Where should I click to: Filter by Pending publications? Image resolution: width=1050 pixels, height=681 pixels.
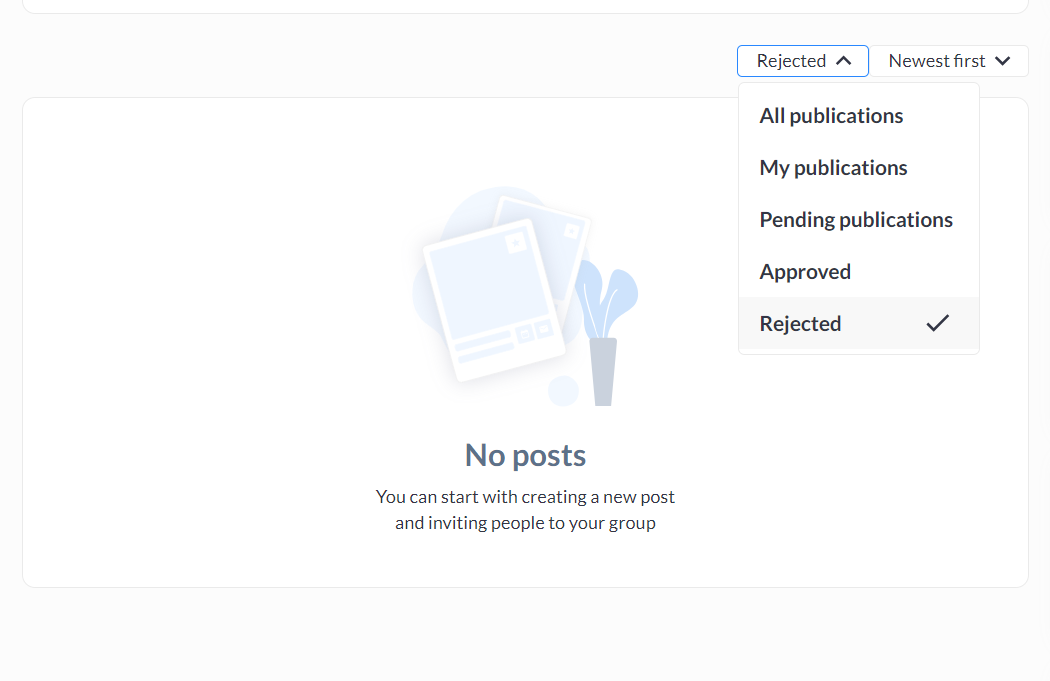(856, 220)
